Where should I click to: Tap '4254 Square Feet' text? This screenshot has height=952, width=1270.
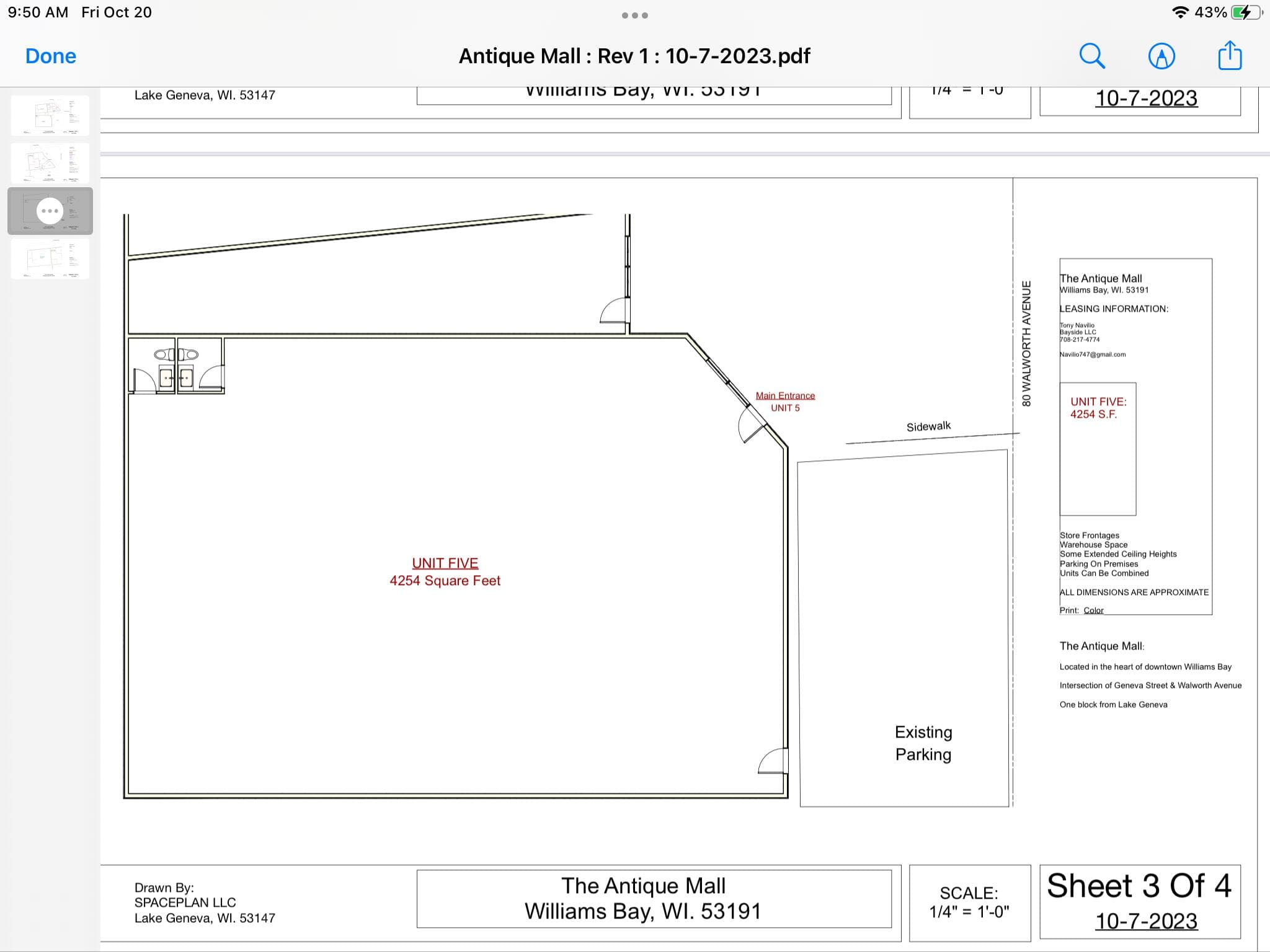445,581
